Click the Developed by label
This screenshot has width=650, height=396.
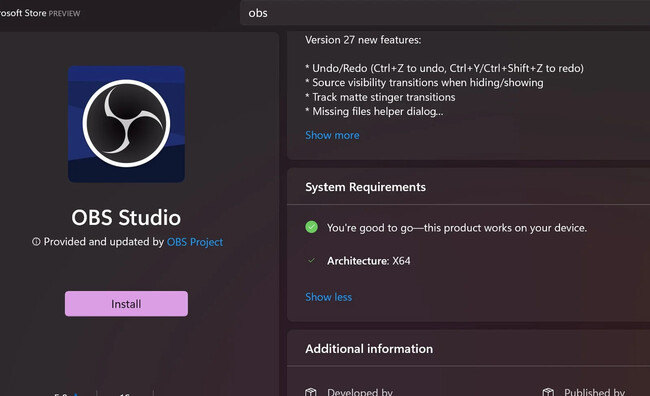click(360, 392)
